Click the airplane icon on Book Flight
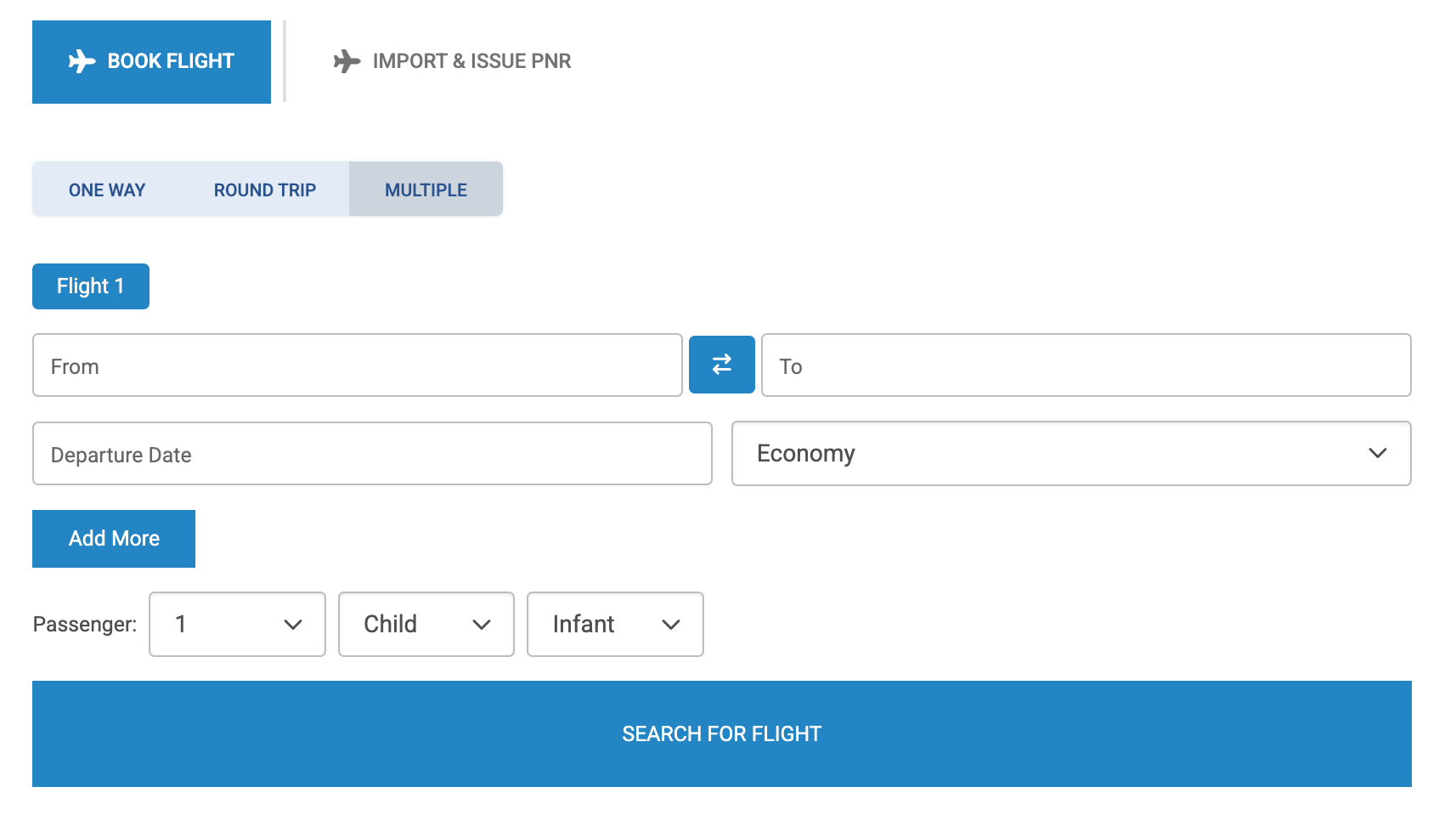Screen dimensions: 1456x821 [82, 61]
